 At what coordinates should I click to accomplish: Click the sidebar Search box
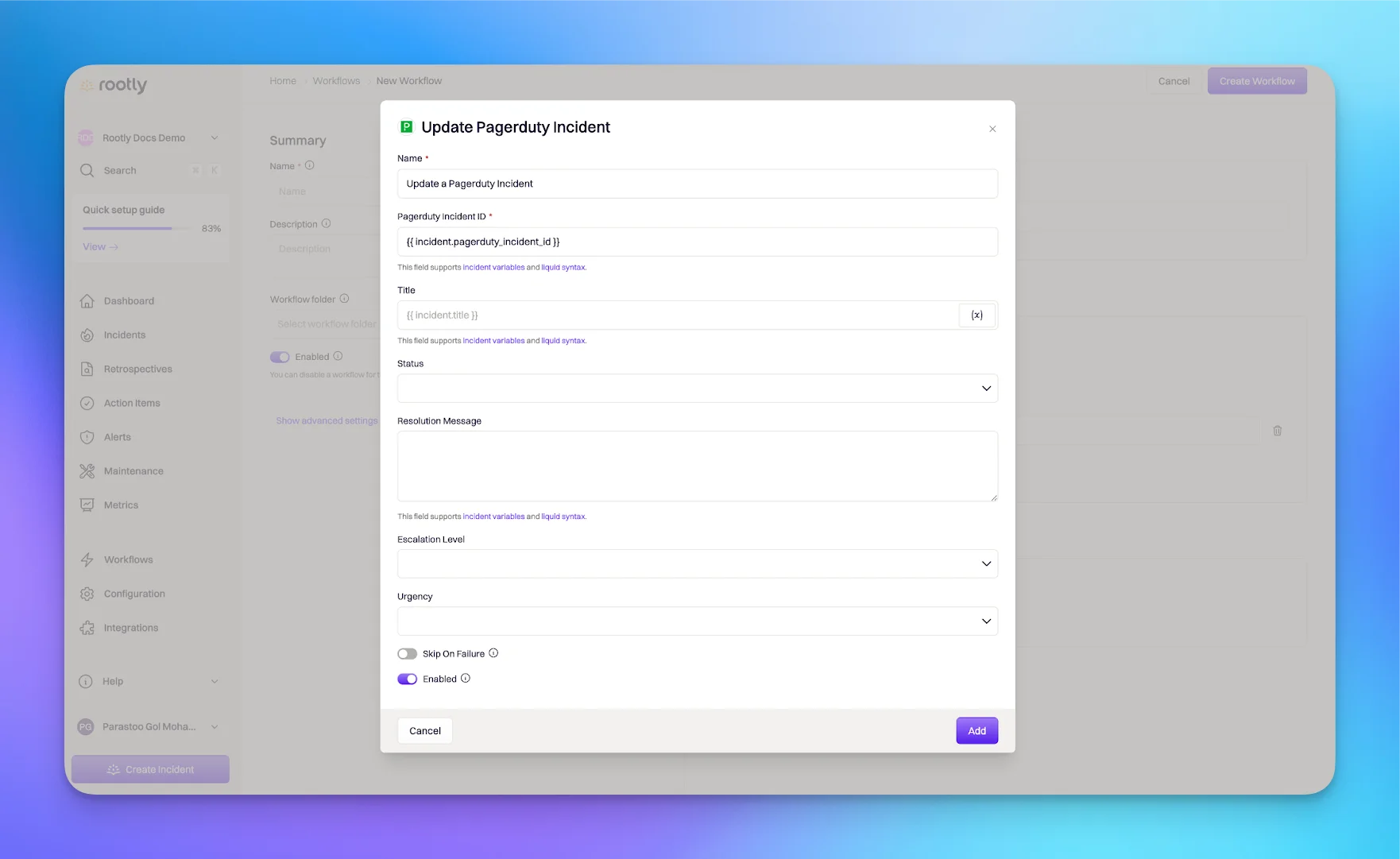150,171
